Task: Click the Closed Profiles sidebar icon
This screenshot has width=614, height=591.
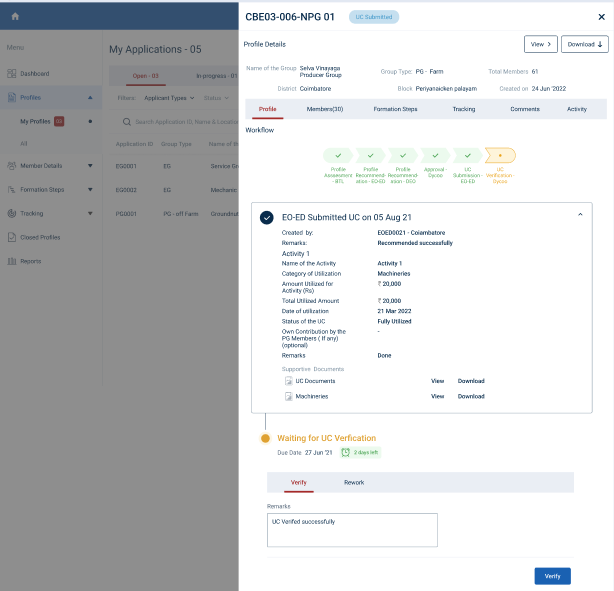Action: point(11,237)
